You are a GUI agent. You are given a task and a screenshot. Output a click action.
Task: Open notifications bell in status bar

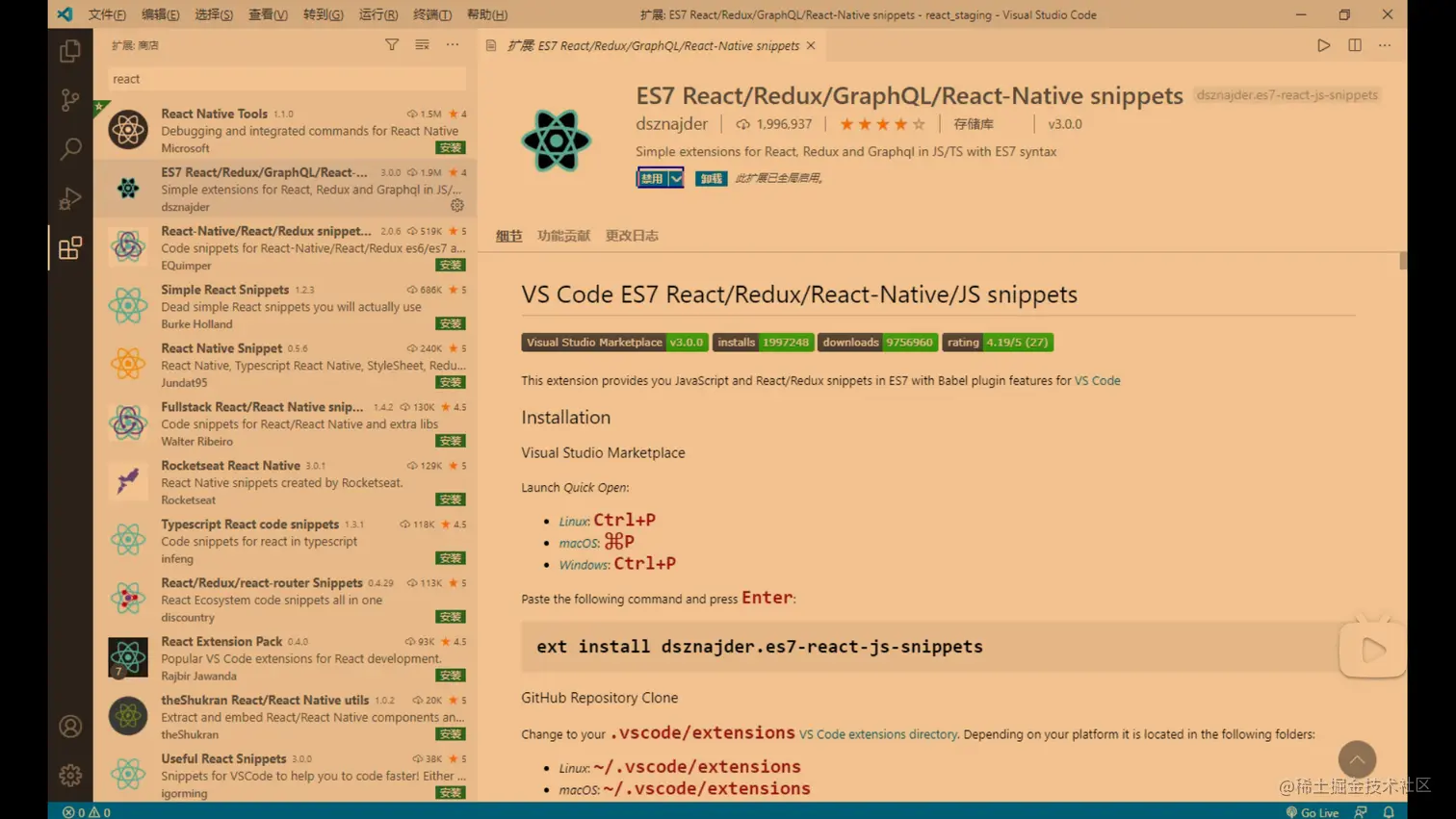tap(1389, 812)
